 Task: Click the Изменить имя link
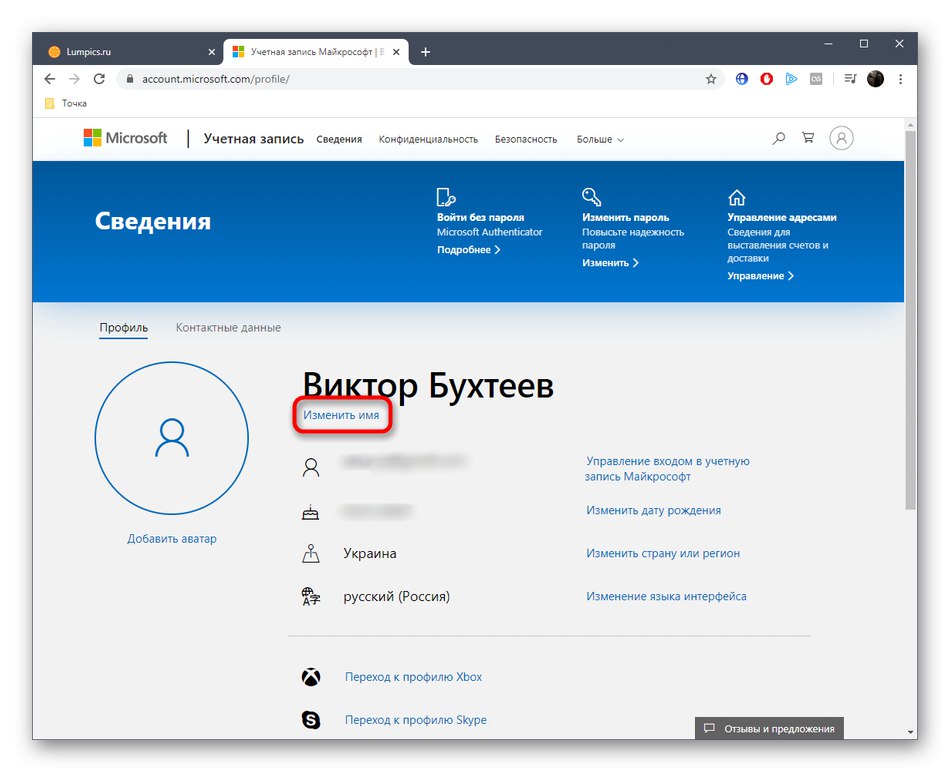point(341,415)
